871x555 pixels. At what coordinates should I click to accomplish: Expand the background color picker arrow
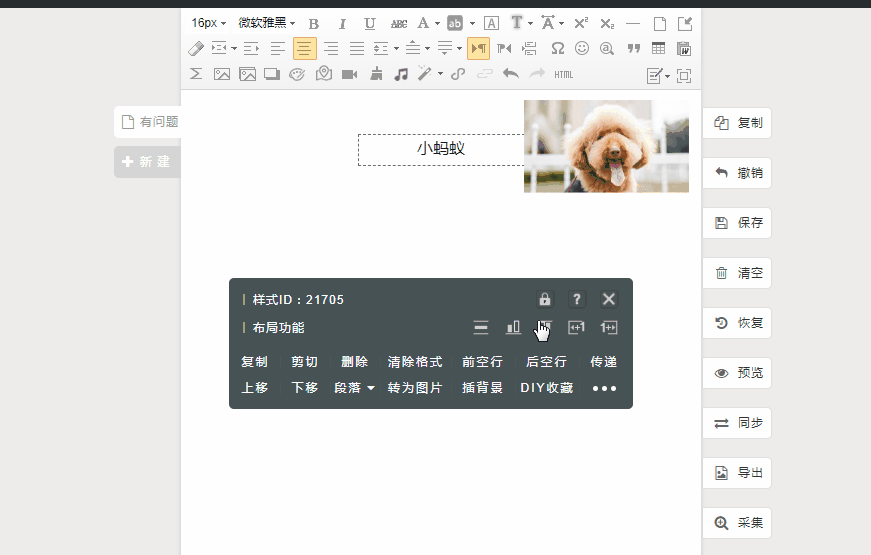point(472,23)
